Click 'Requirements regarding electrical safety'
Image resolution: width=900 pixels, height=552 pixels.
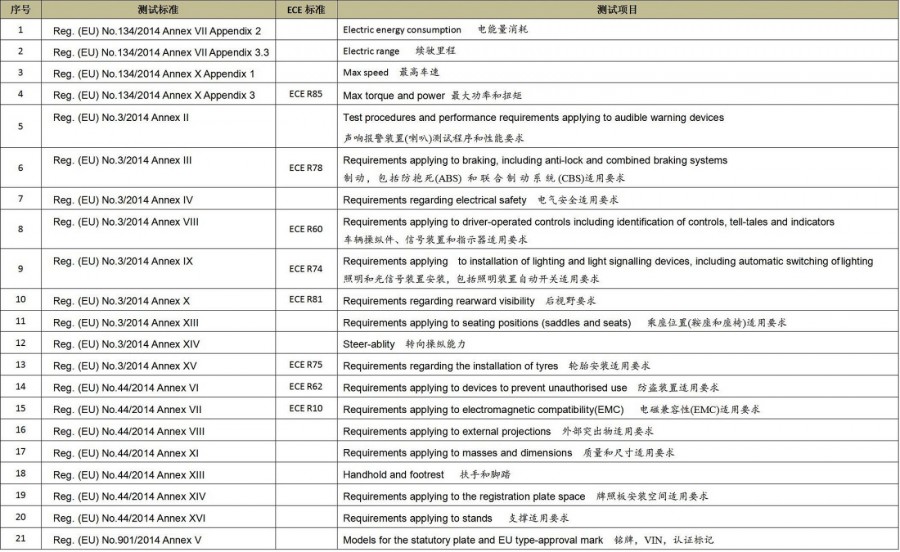435,200
